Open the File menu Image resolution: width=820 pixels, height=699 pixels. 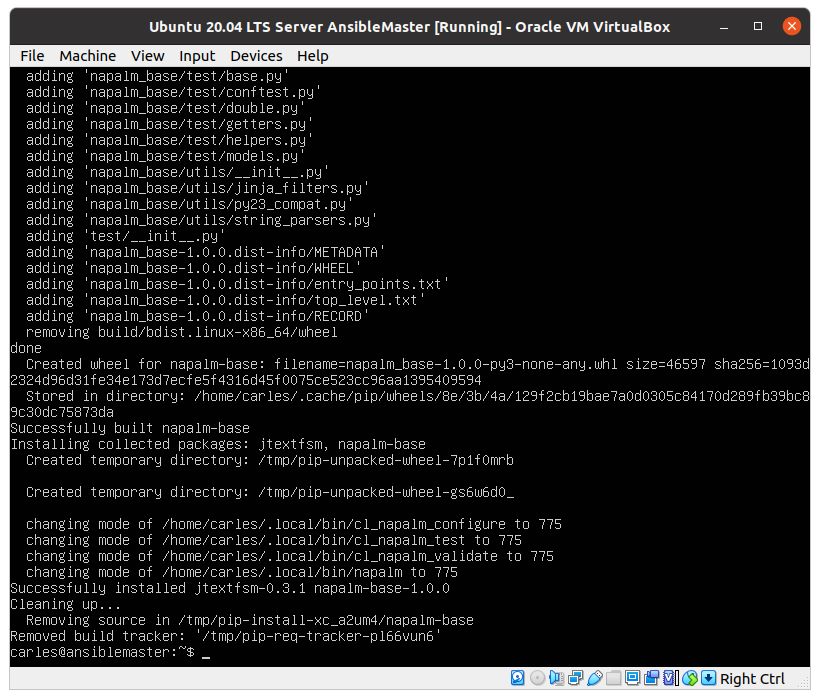[x=32, y=56]
